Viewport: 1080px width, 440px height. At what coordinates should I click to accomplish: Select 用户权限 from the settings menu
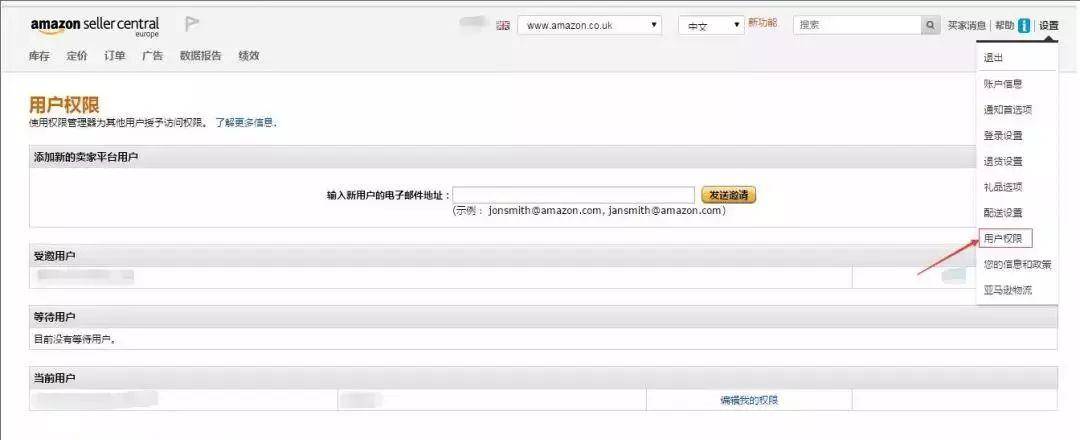[1005, 238]
